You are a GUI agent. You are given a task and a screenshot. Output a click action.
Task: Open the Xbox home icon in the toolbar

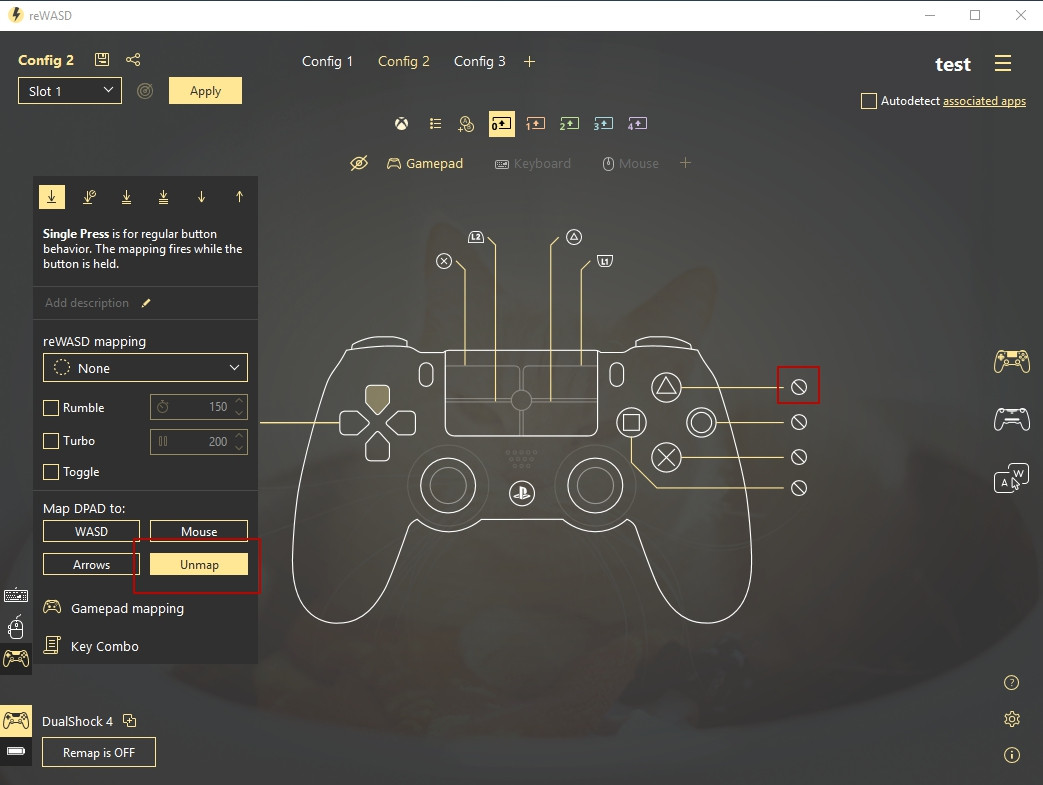point(401,124)
